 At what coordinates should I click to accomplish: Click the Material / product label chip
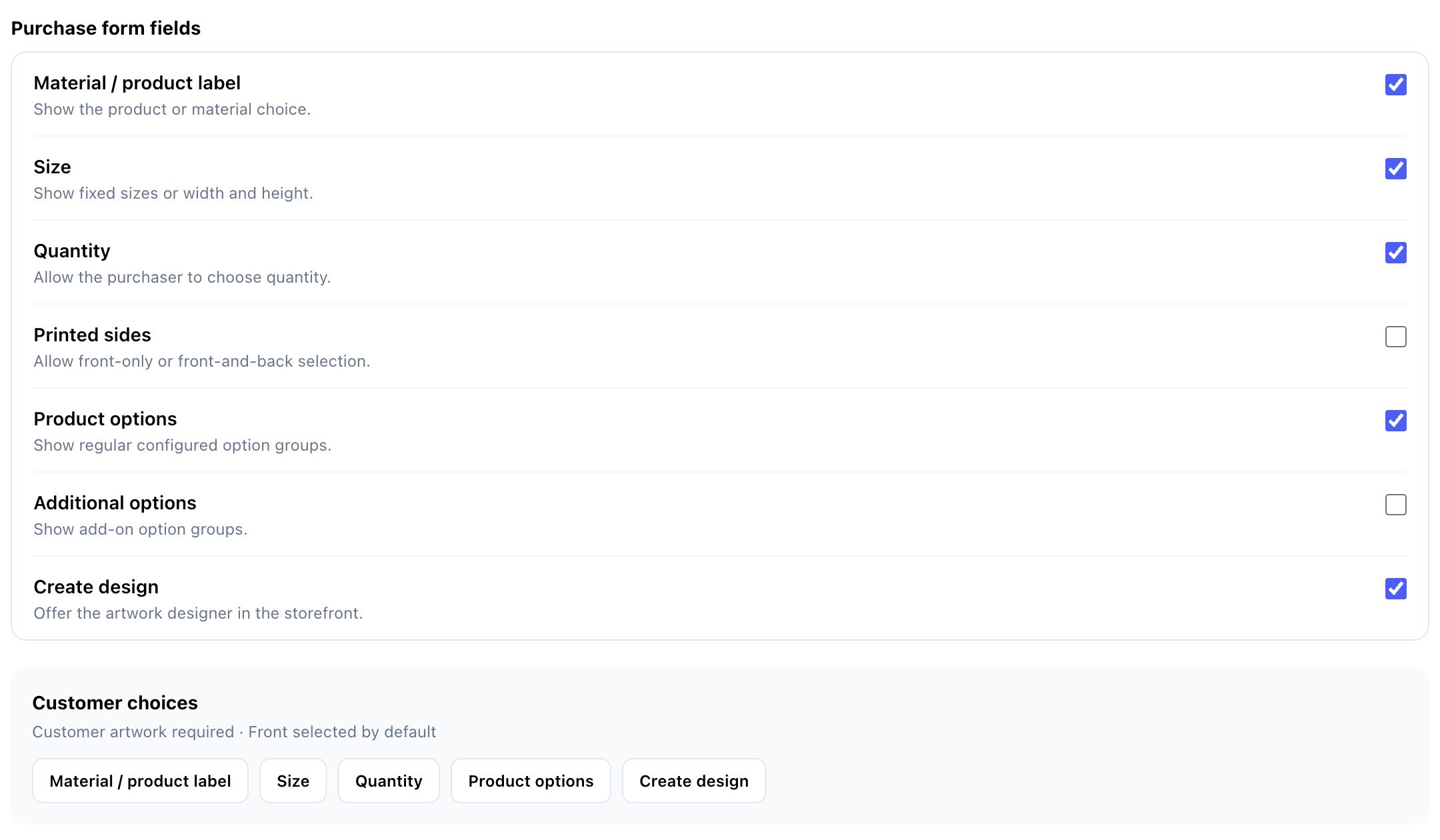click(140, 781)
